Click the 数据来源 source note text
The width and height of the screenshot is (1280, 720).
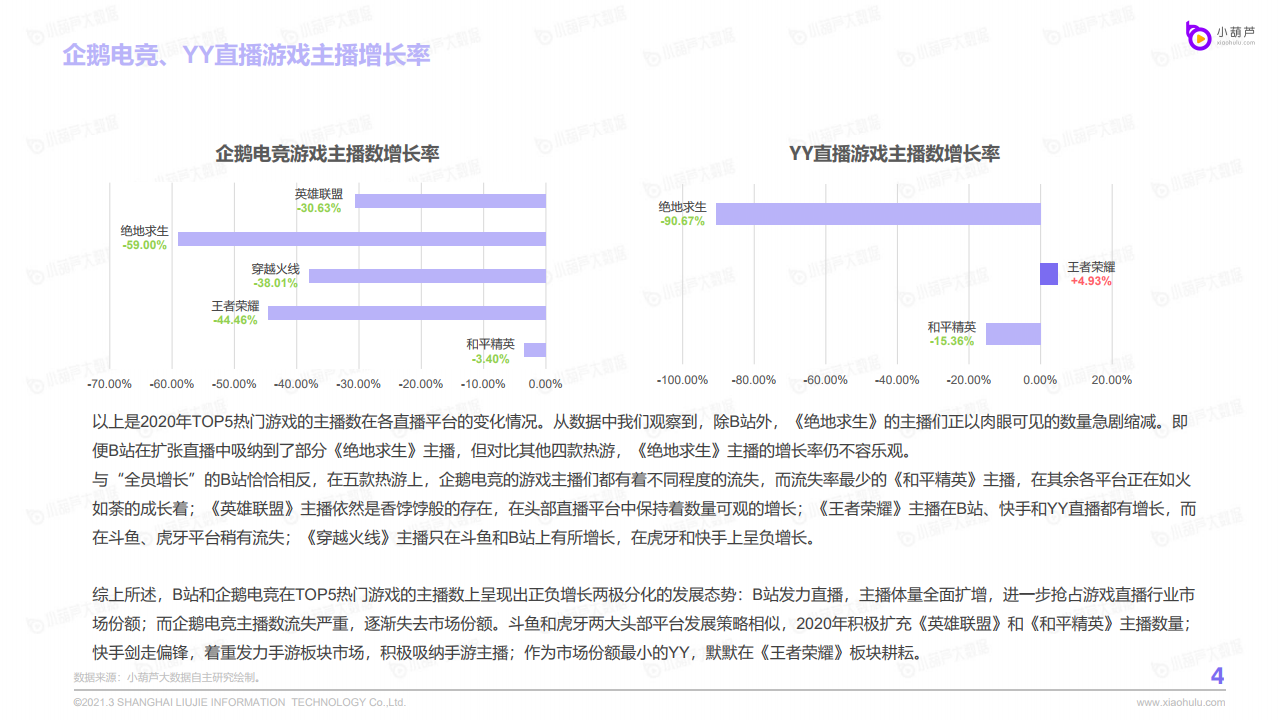point(166,677)
